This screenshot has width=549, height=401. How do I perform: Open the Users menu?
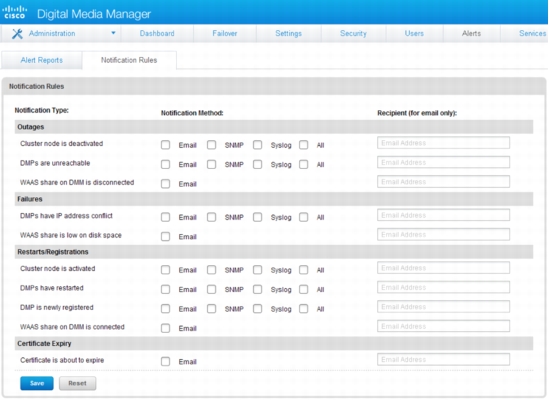(414, 33)
